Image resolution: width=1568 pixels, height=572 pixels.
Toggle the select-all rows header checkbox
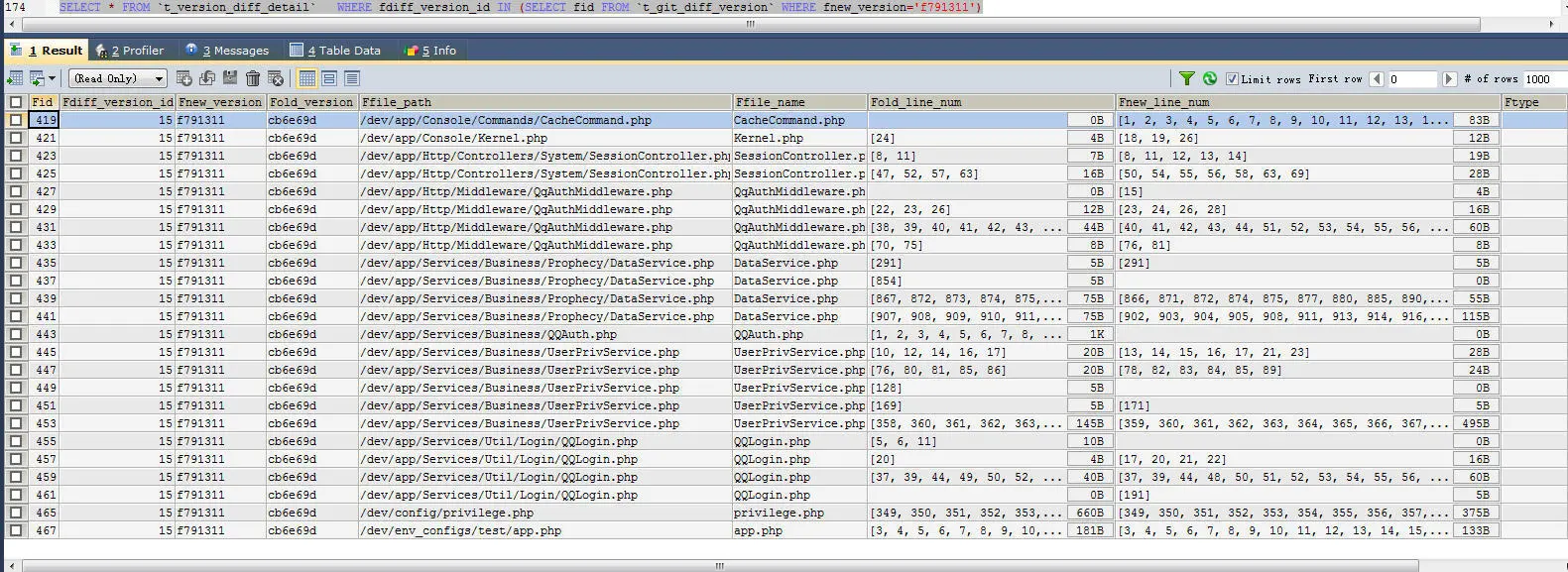[16, 102]
